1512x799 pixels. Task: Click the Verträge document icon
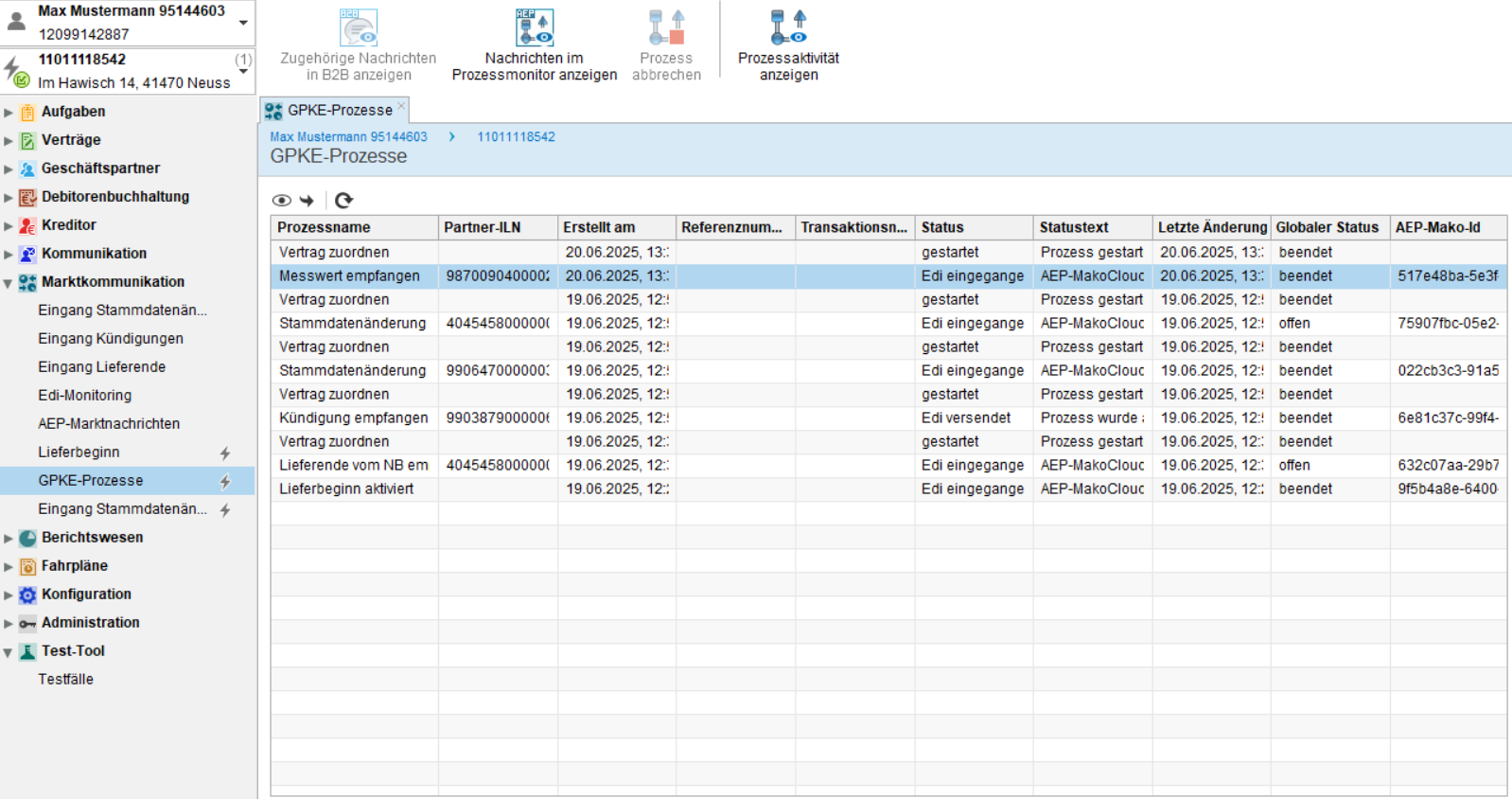[27, 140]
